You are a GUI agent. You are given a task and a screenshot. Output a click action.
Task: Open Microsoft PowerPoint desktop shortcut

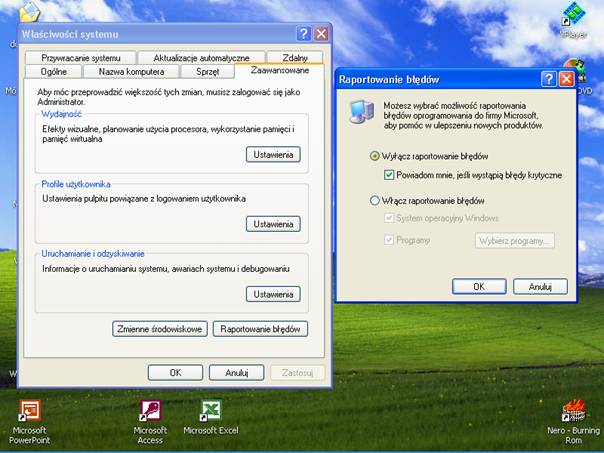(x=29, y=421)
